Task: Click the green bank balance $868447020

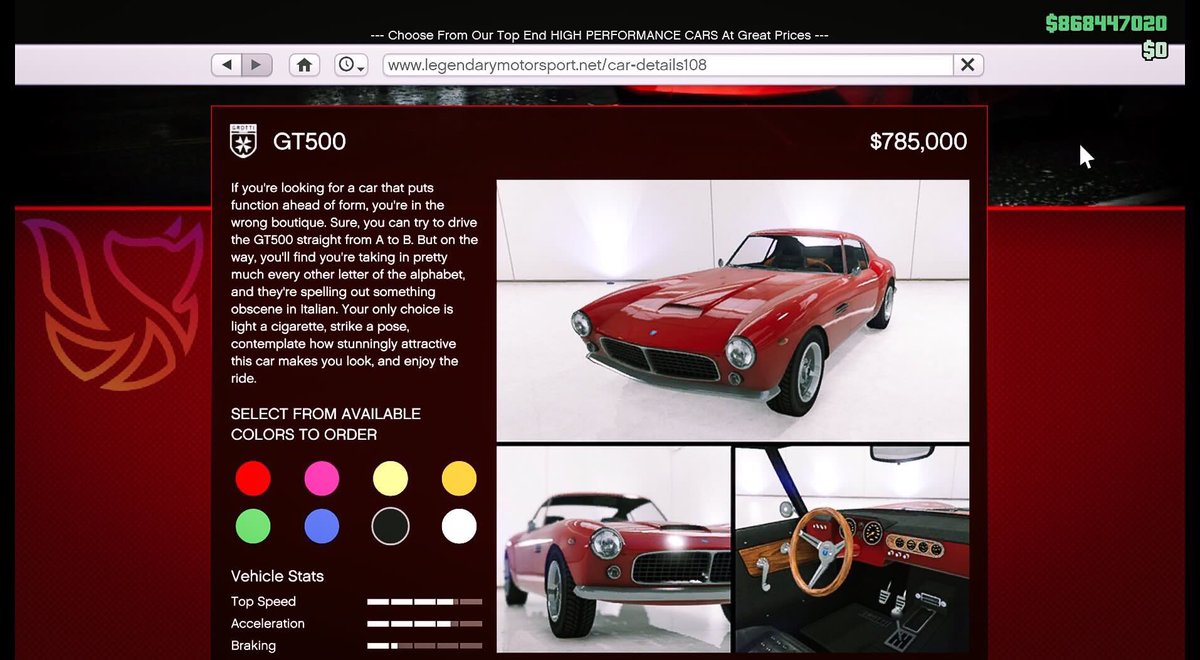Action: [x=1106, y=23]
